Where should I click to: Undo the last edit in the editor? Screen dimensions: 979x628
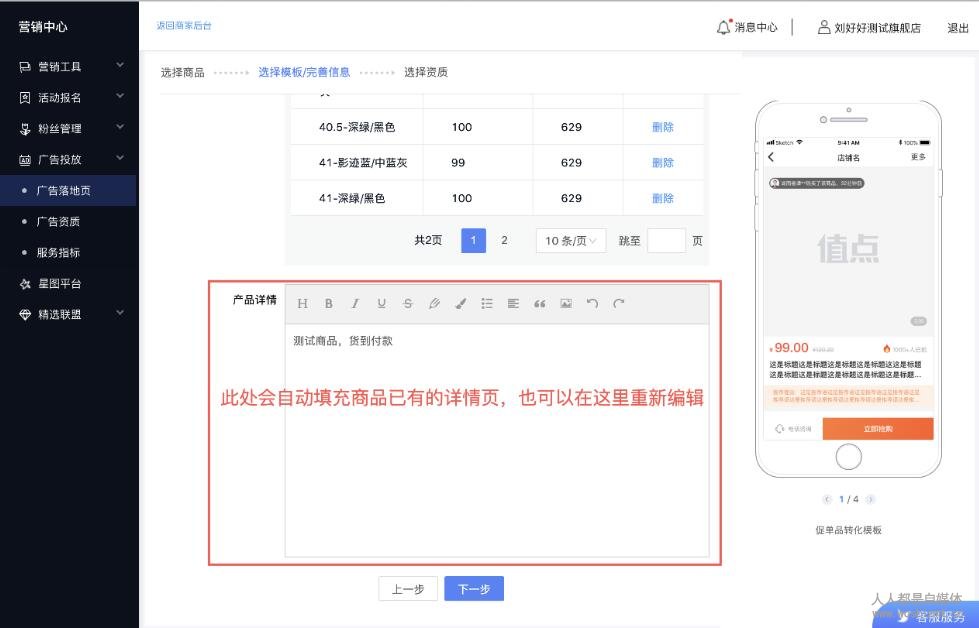(592, 304)
